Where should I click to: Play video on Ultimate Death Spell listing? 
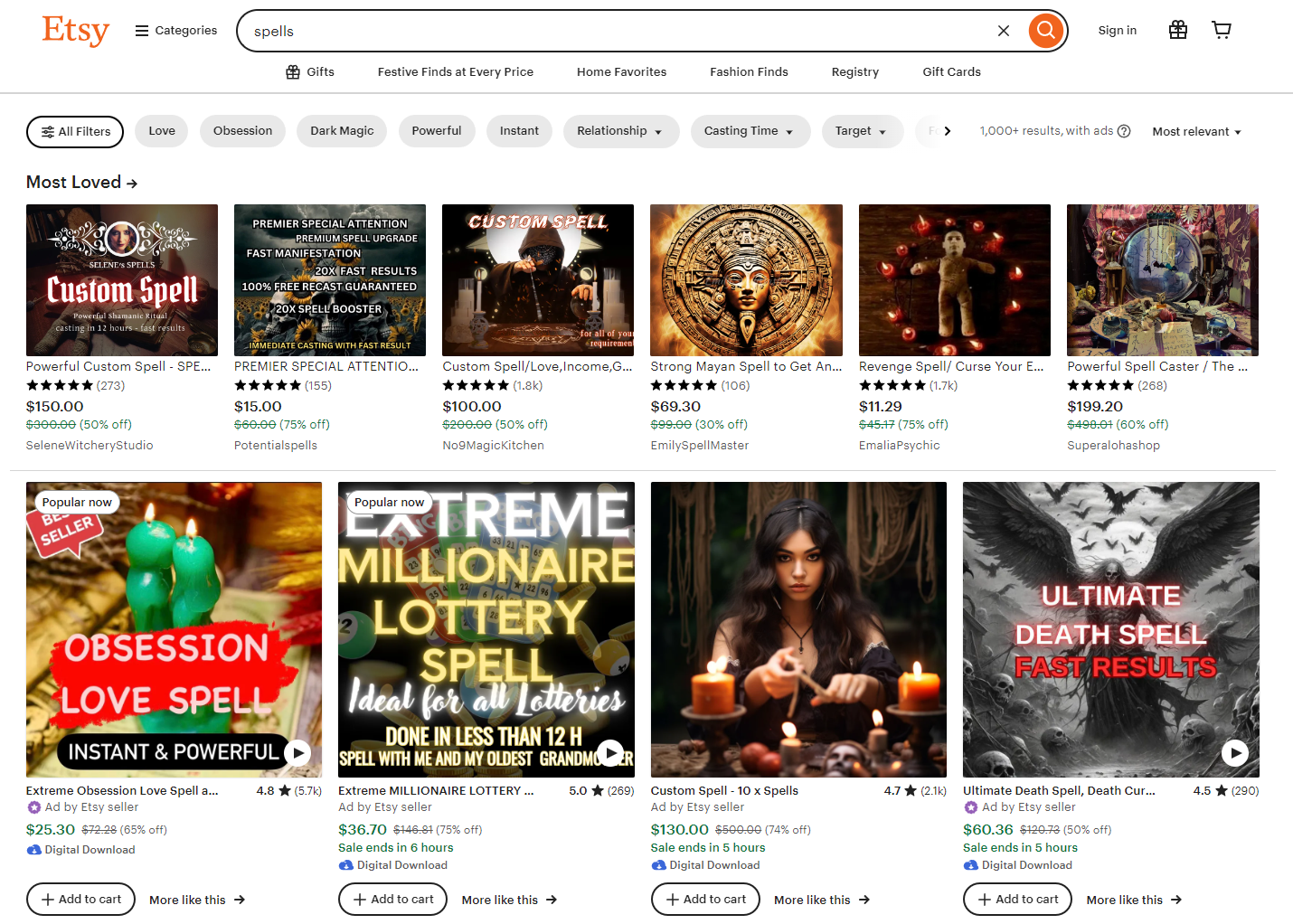coord(1235,752)
